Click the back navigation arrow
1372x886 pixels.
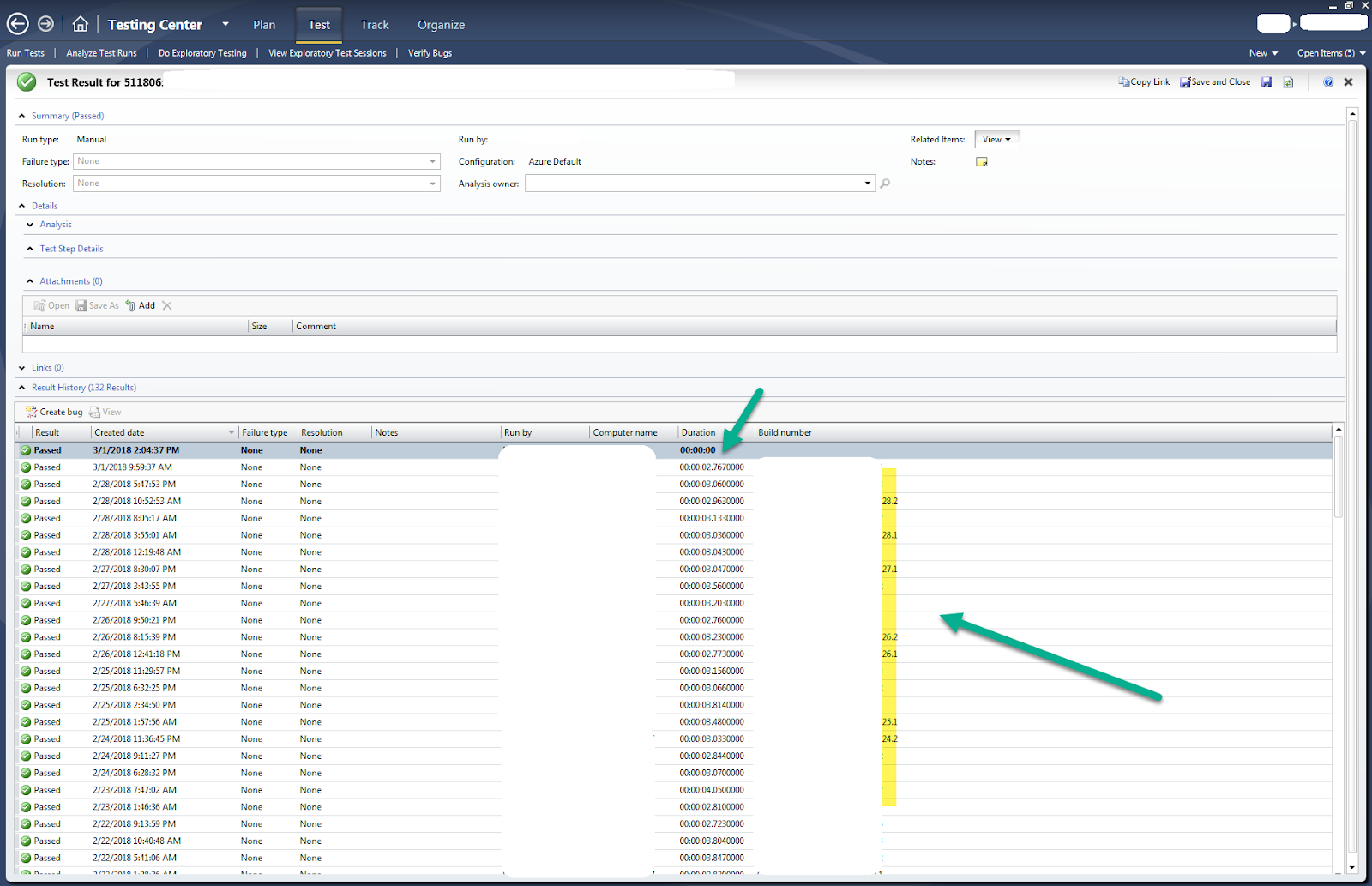pyautogui.click(x=17, y=23)
